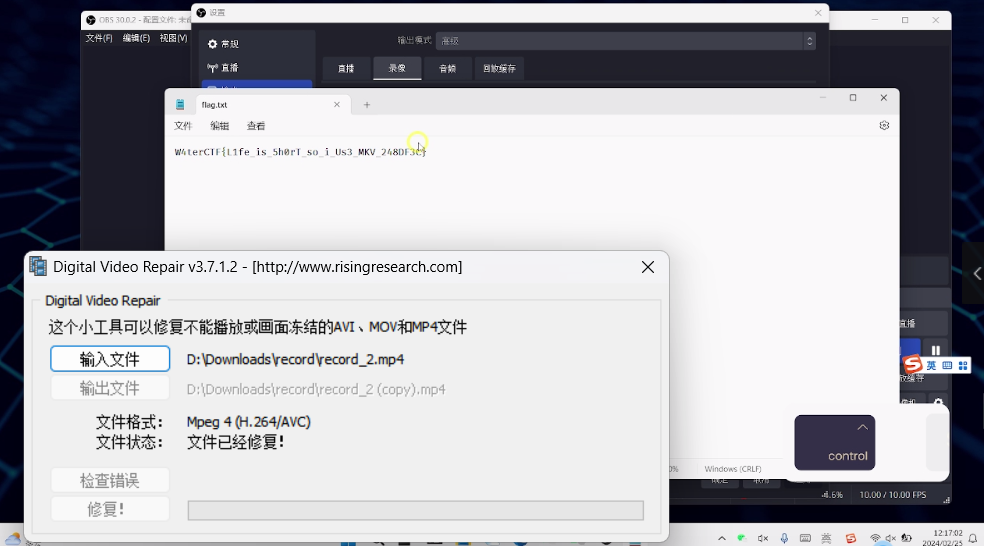984x546 pixels.
Task: Click the Sogou input method S icon
Action: (912, 364)
